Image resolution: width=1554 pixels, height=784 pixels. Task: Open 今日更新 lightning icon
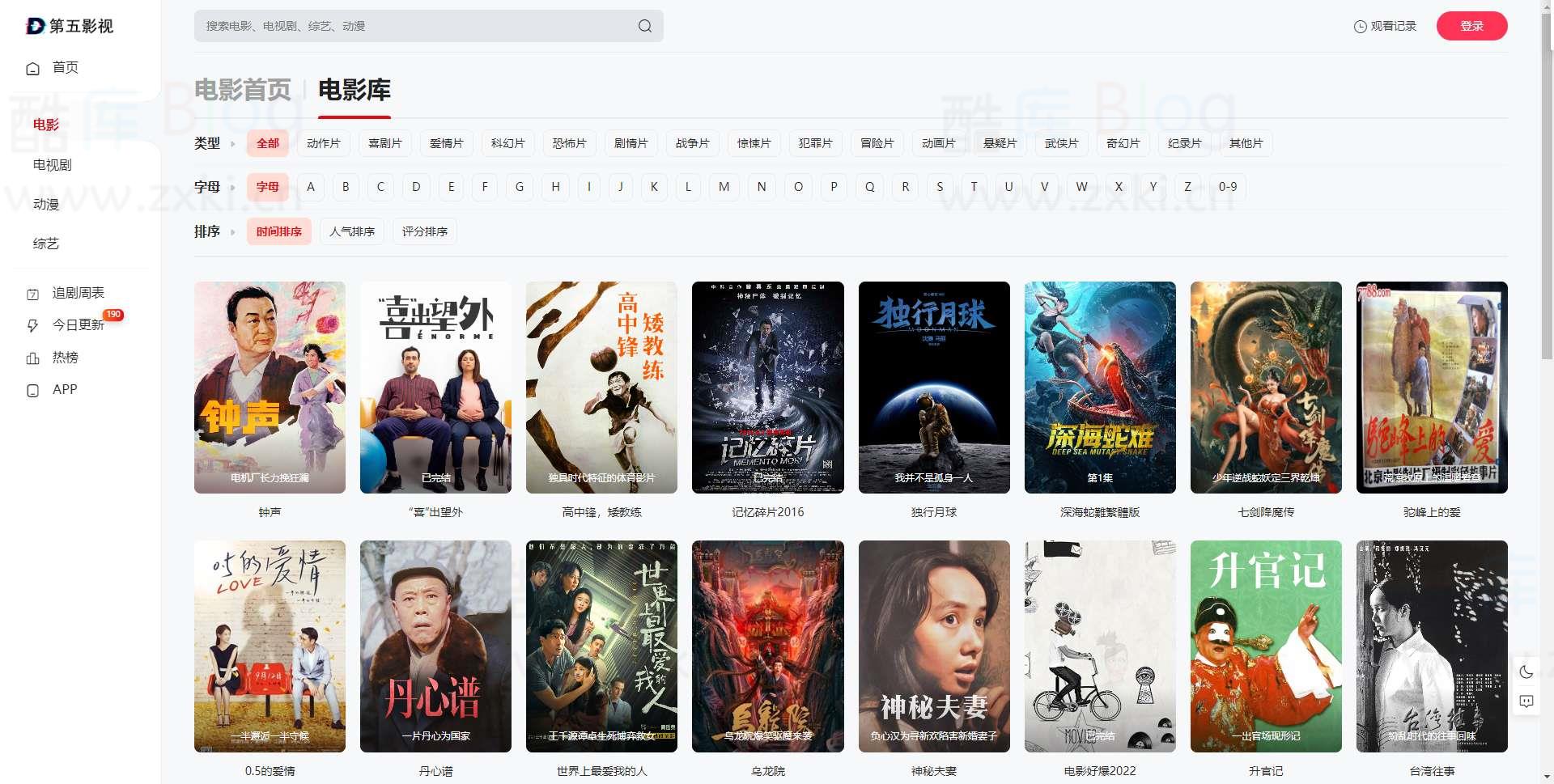tap(32, 325)
